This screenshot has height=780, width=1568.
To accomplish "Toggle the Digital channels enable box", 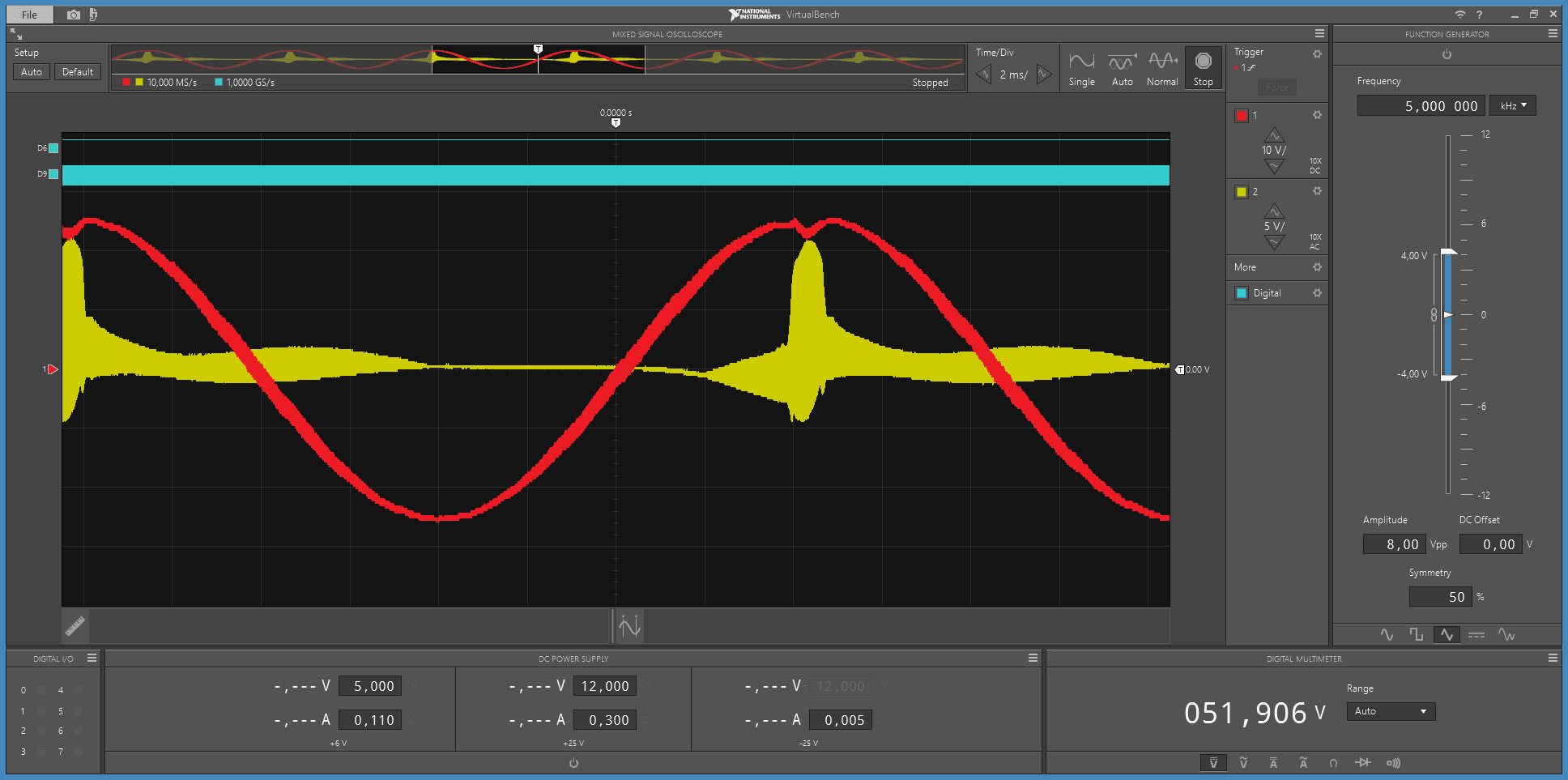I will 1241,293.
